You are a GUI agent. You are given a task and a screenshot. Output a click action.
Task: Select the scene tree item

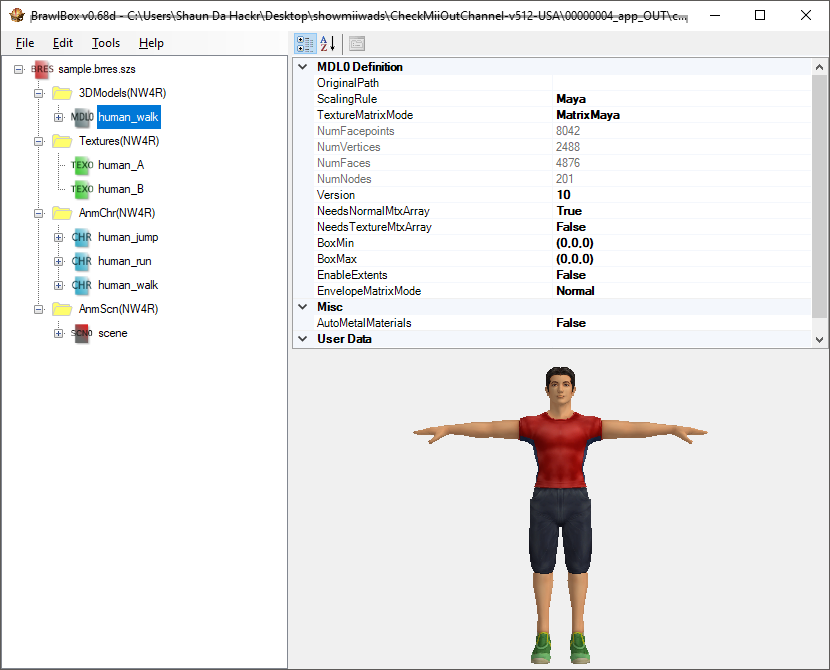click(113, 333)
